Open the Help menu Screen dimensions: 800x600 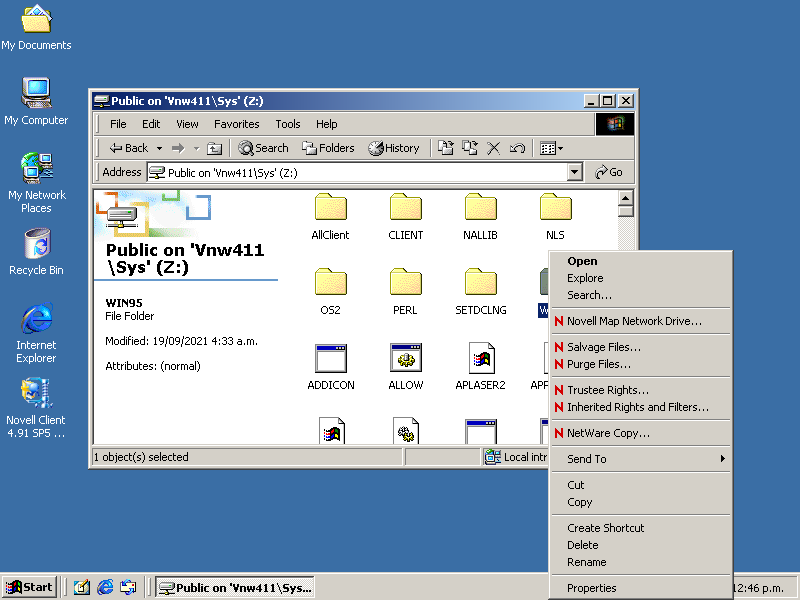[327, 124]
